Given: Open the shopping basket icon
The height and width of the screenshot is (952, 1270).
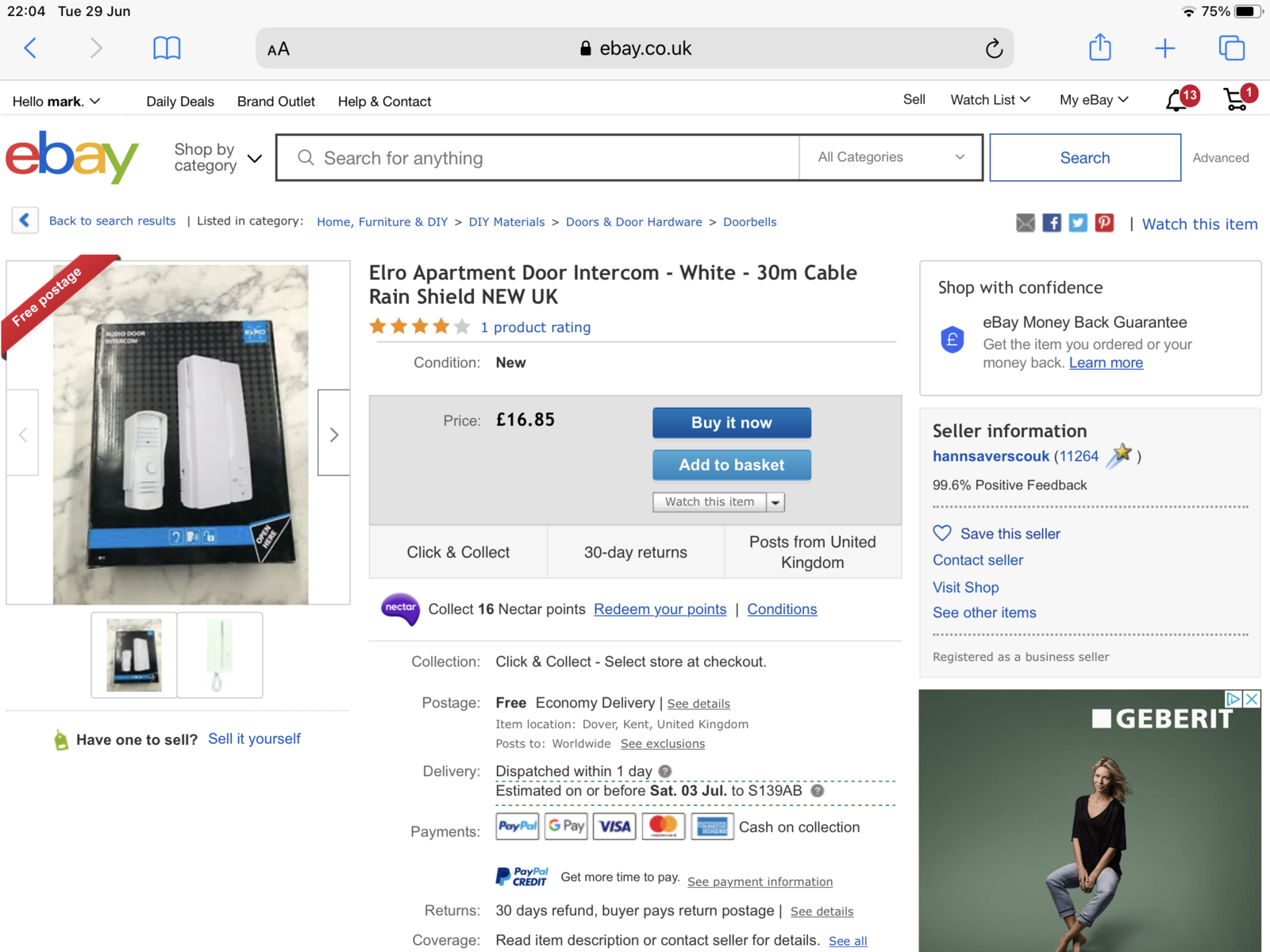Looking at the screenshot, I should (x=1235, y=100).
